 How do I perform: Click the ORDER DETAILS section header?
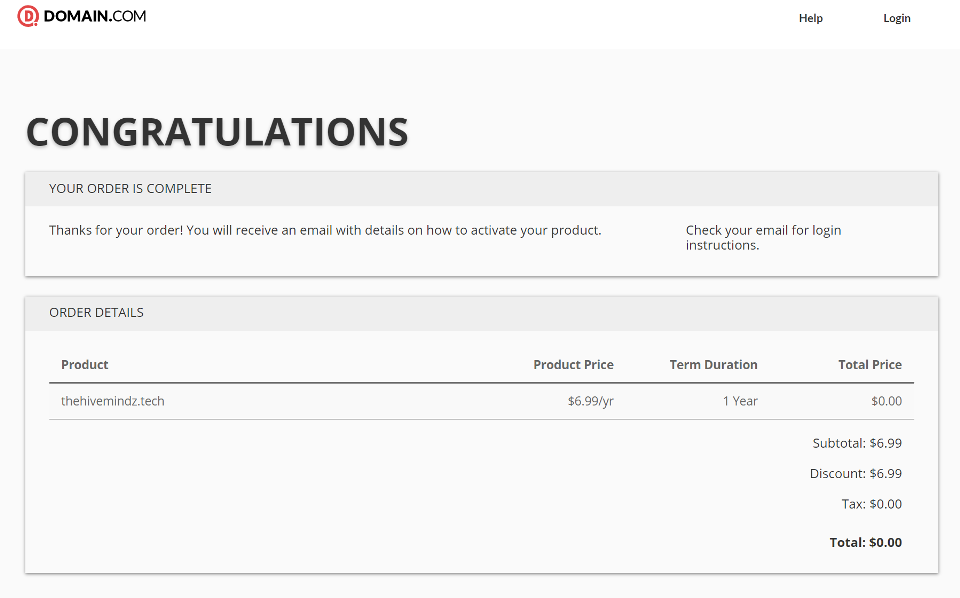[x=96, y=313]
